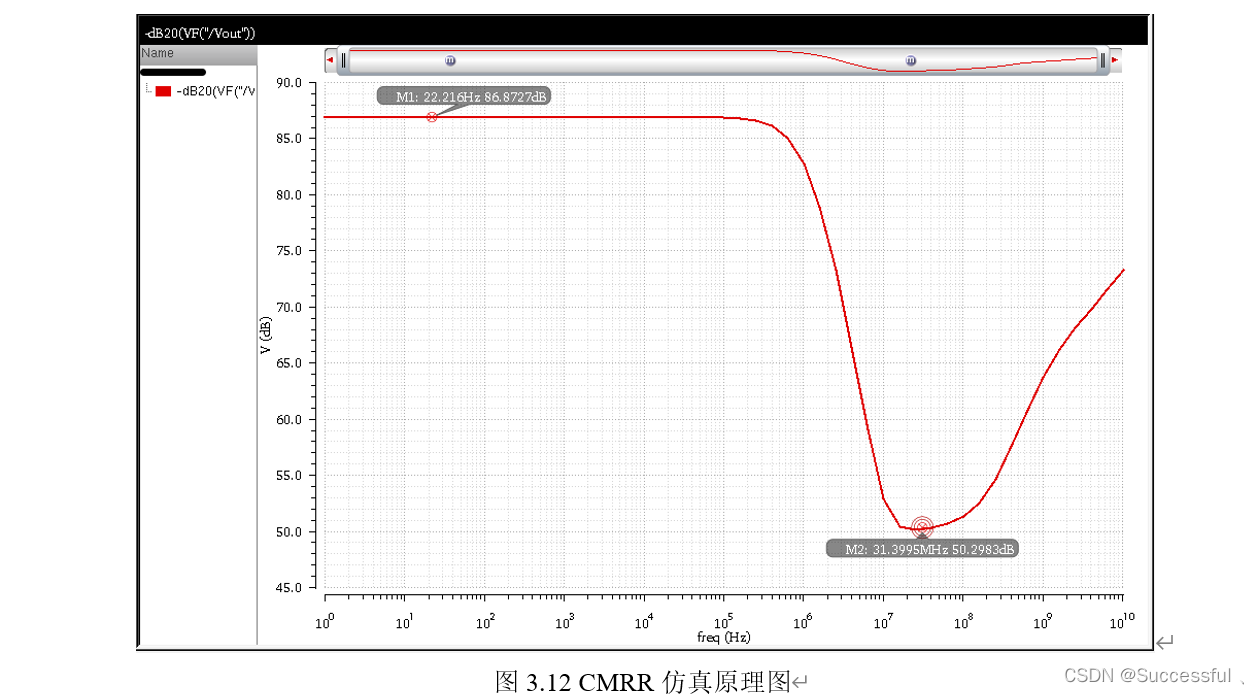Grab the right handle of the overview zoom bar
The height and width of the screenshot is (694, 1259).
(x=1103, y=60)
